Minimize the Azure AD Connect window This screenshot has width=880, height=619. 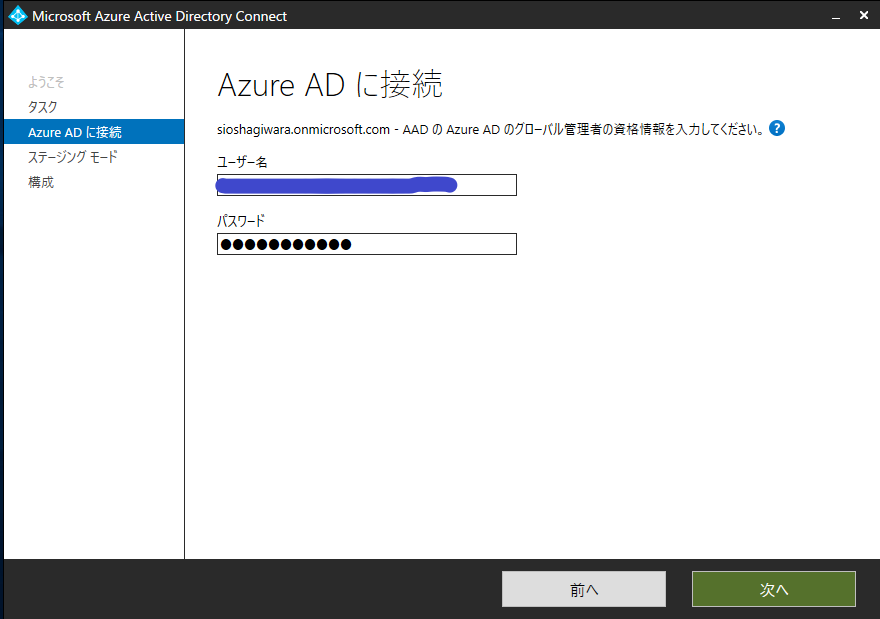pos(836,15)
